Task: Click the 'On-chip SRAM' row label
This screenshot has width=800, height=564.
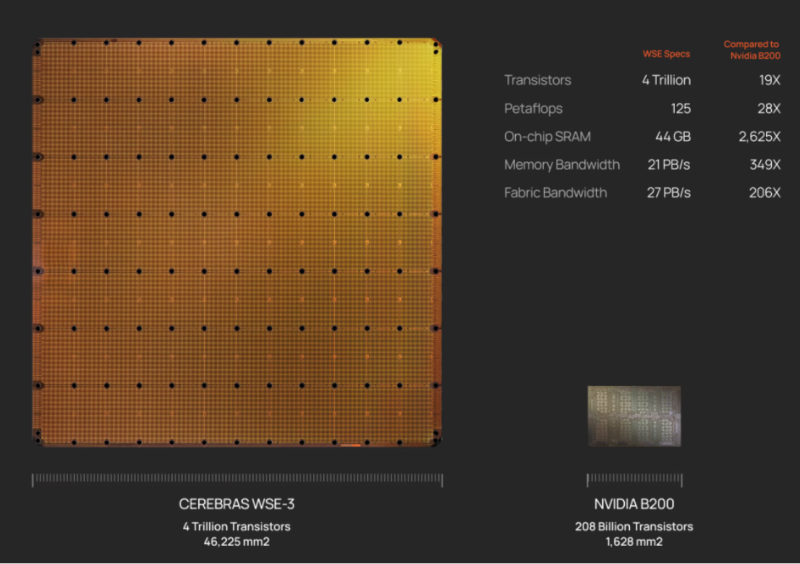Action: click(548, 136)
